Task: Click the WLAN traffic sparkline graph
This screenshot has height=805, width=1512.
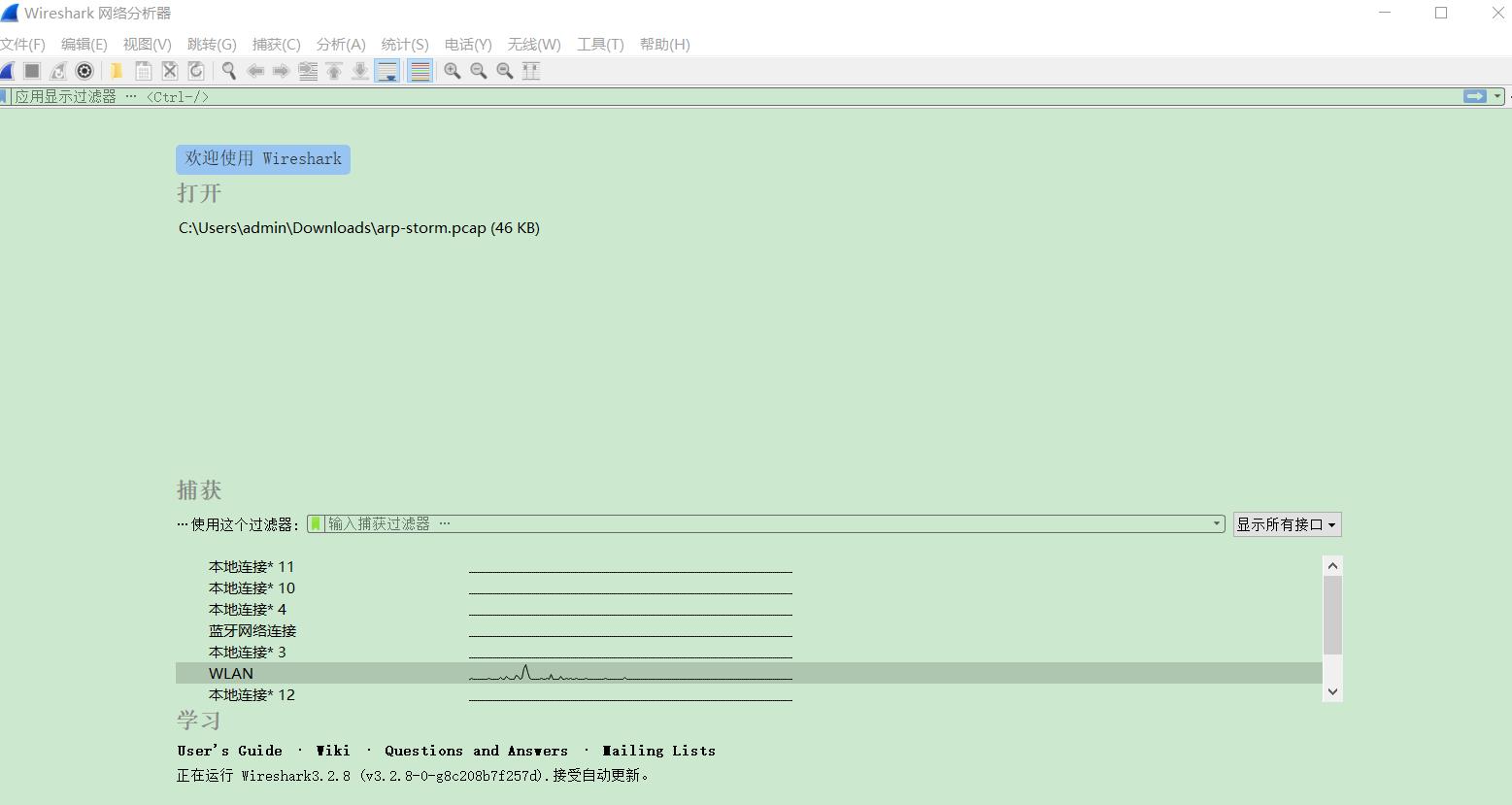Action: click(x=630, y=672)
